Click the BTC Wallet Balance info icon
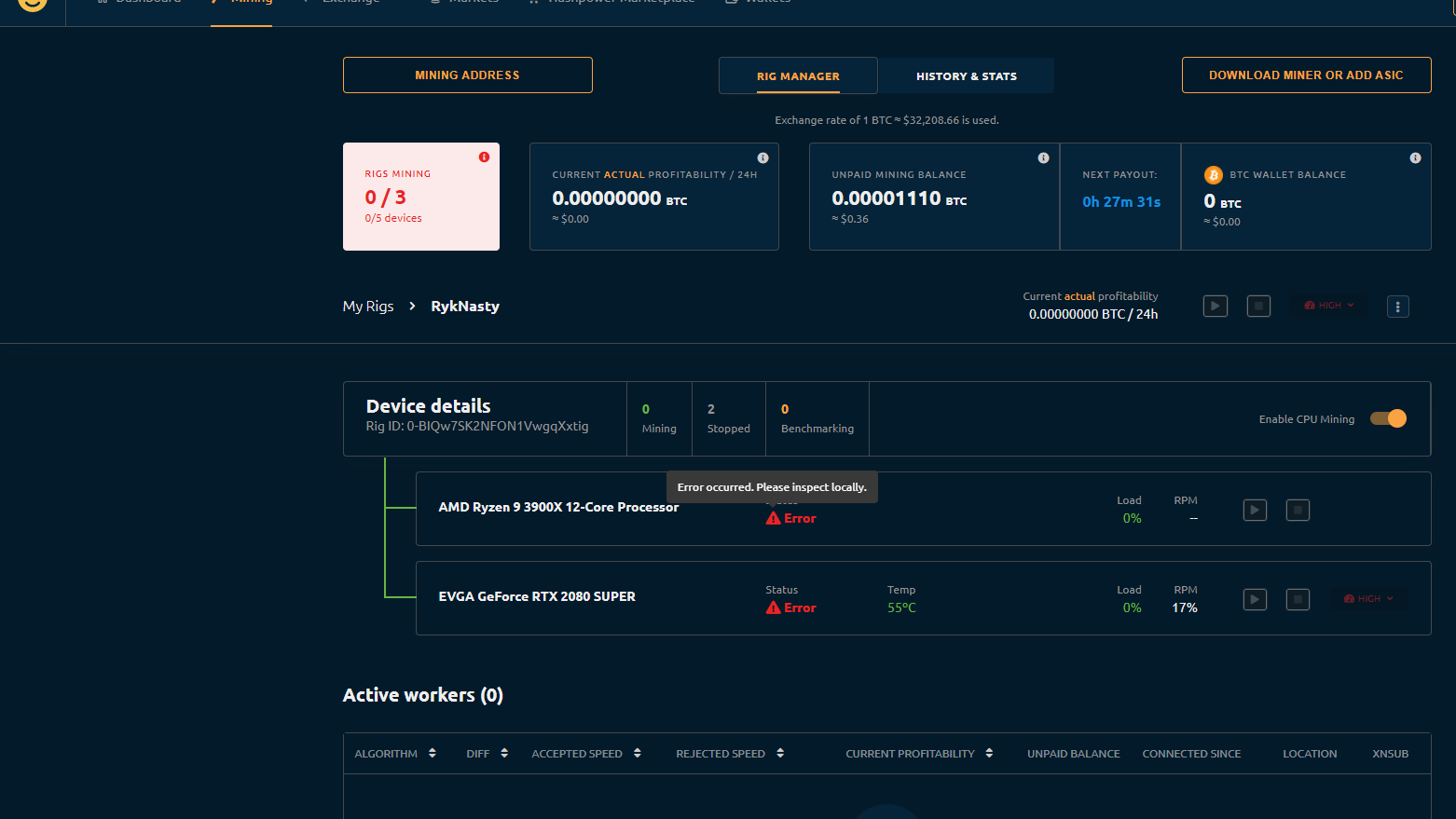 tap(1415, 157)
